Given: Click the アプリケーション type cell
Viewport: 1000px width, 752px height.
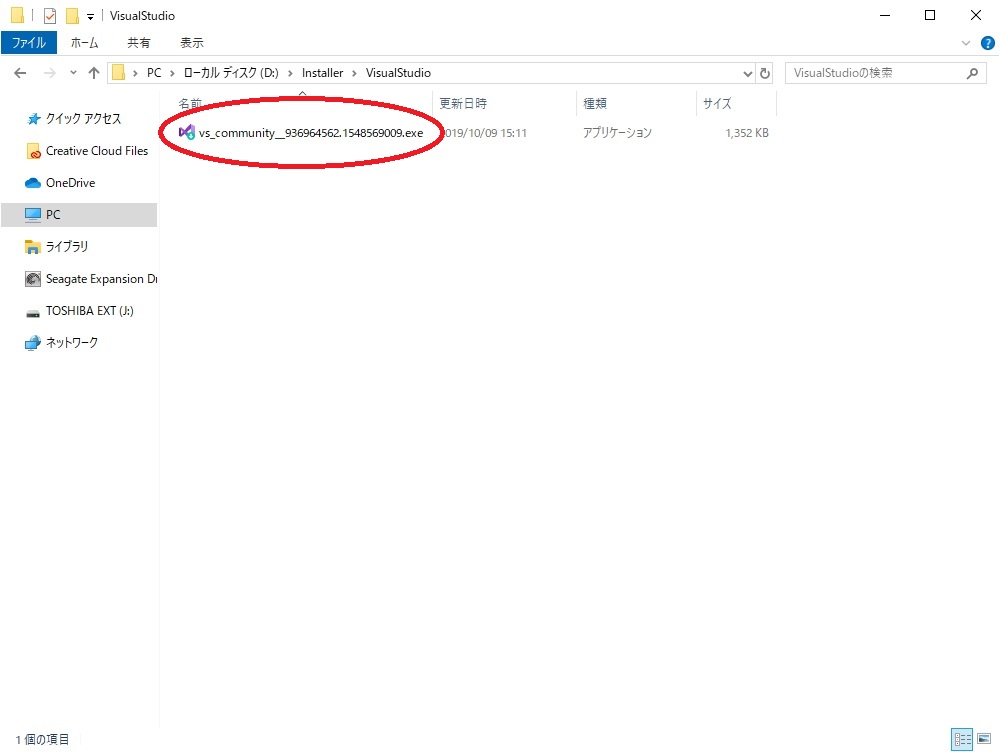Looking at the screenshot, I should [617, 133].
